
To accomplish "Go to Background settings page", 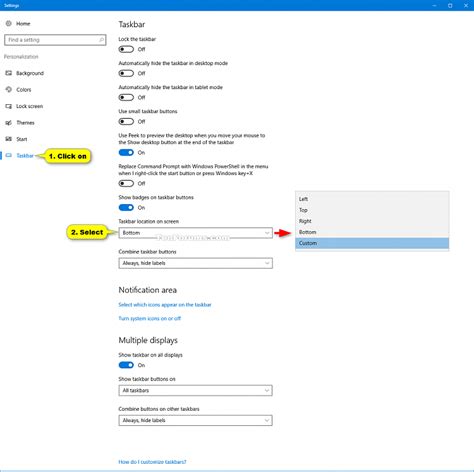I will 30,73.
